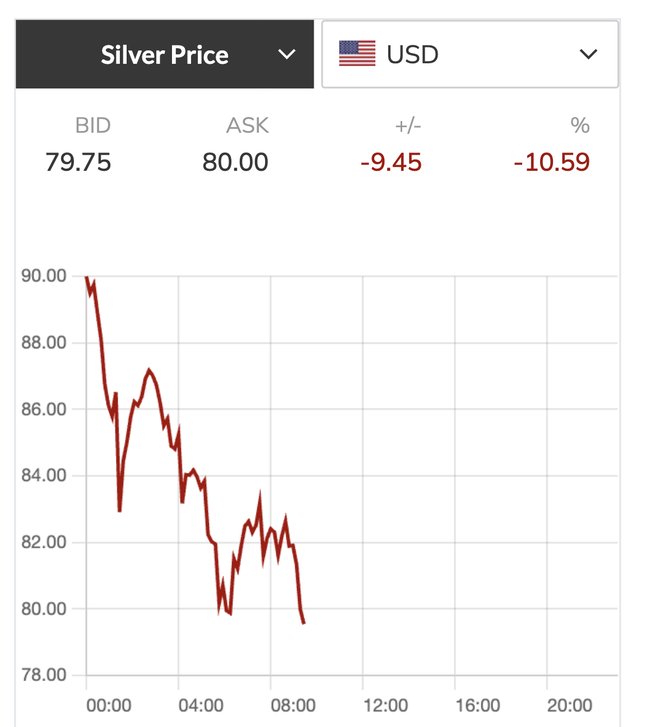Click the 20:00 time axis label
This screenshot has height=727, width=660.
click(x=569, y=705)
